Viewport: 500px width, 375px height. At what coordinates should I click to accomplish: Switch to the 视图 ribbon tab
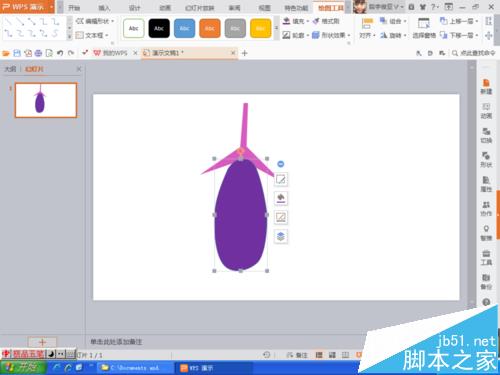tap(265, 8)
